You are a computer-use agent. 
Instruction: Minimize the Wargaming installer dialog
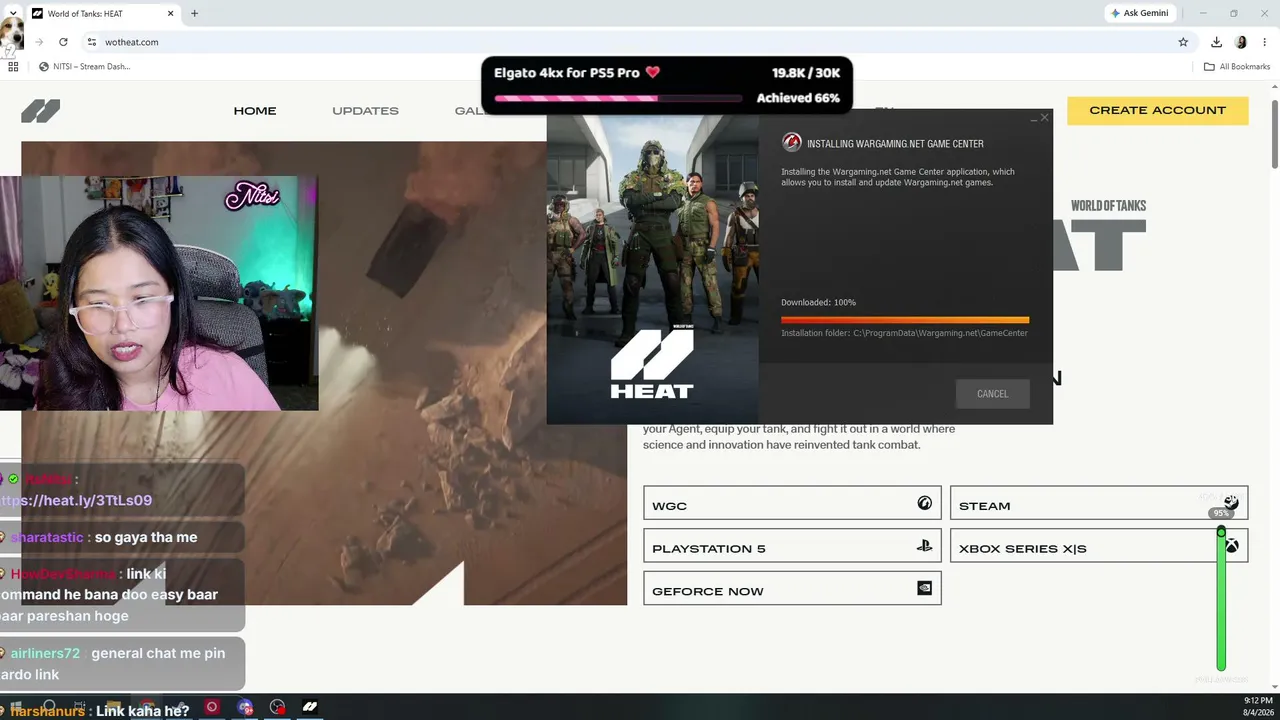pyautogui.click(x=1034, y=119)
